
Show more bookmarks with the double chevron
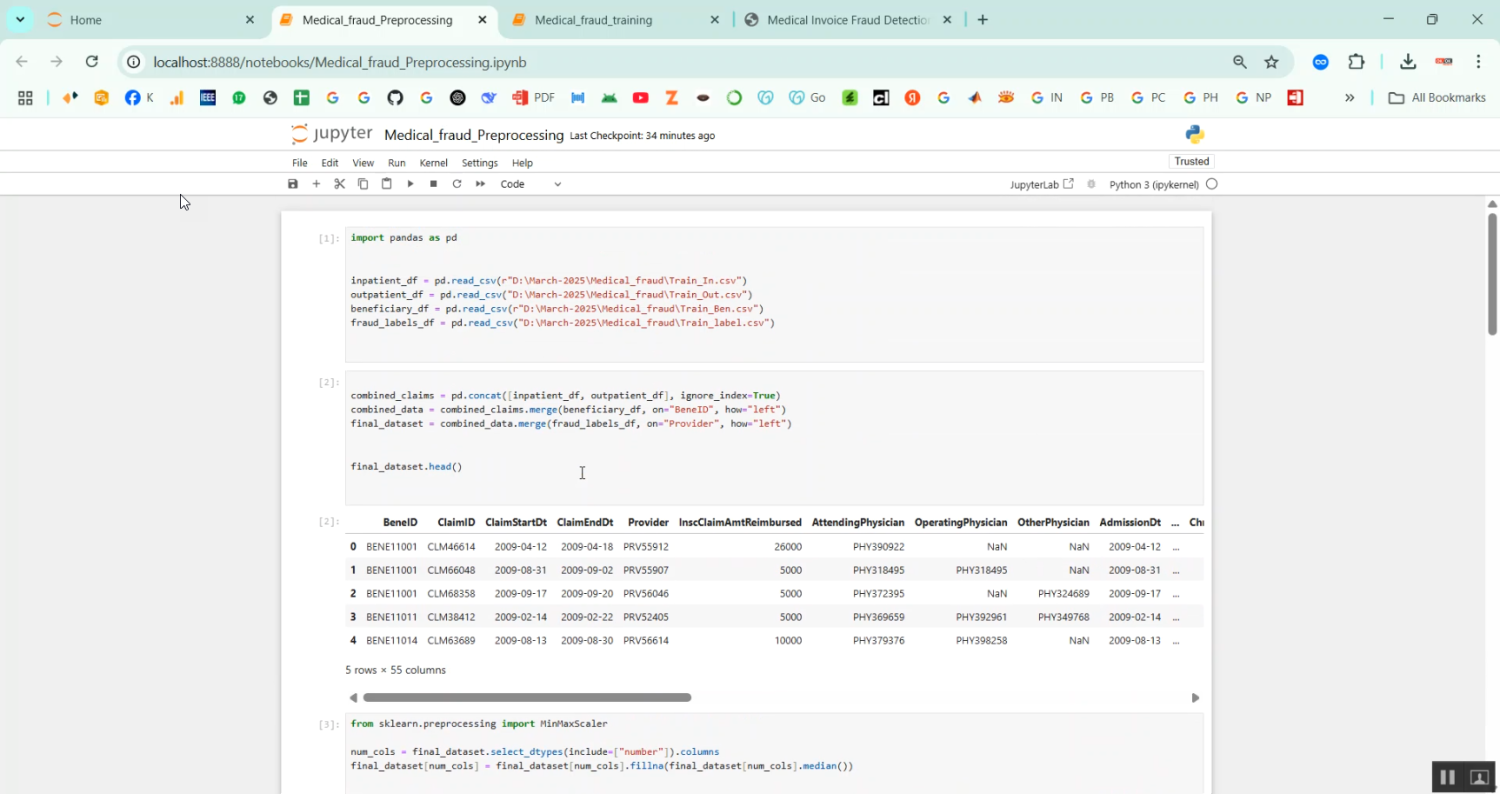tap(1349, 98)
